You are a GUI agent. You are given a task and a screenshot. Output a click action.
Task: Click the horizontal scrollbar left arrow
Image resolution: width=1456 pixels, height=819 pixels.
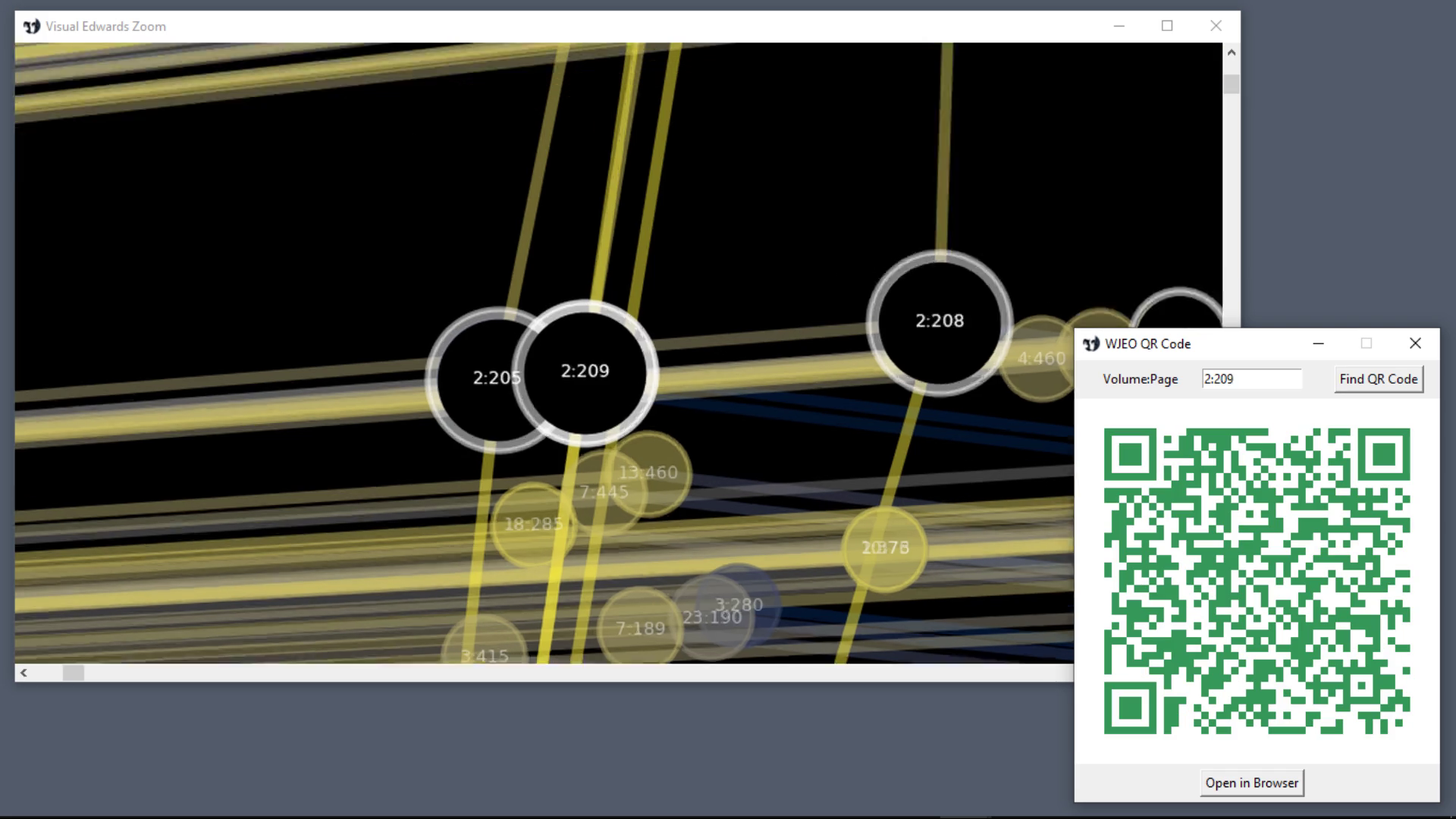(24, 673)
